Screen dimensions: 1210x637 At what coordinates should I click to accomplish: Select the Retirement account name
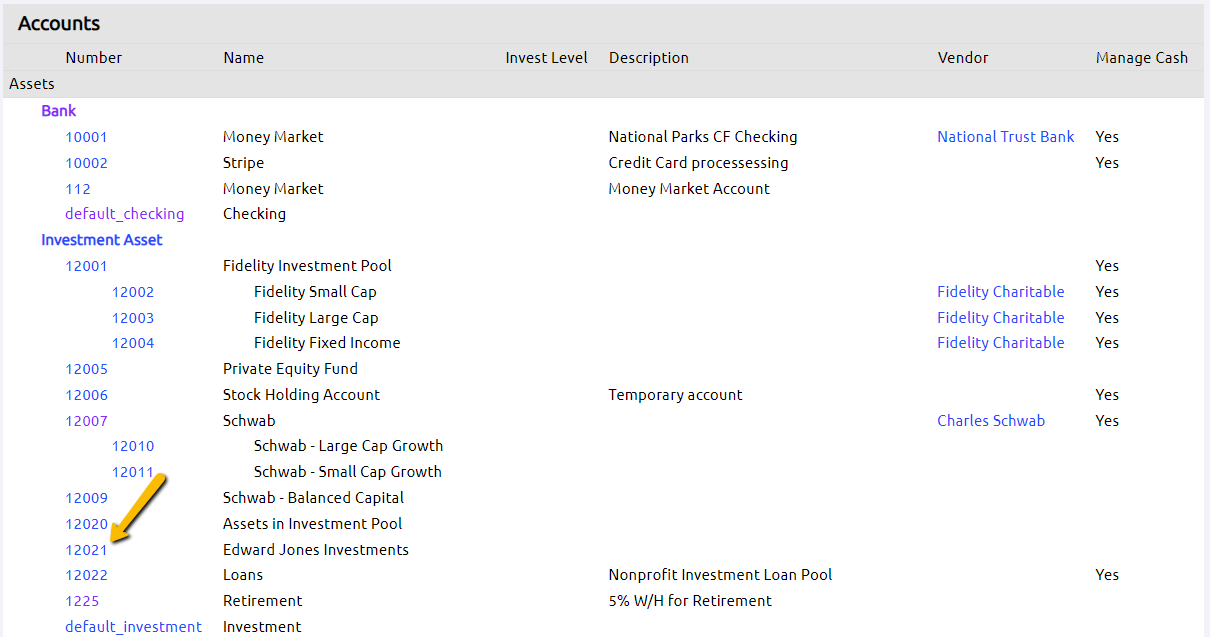(x=262, y=601)
